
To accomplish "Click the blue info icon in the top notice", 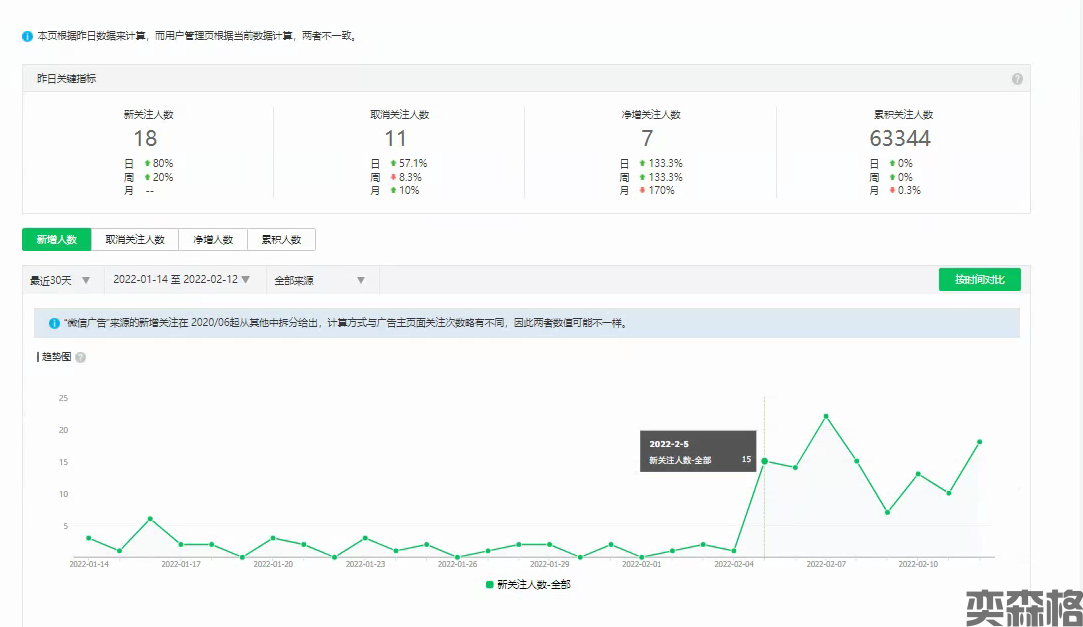I will (x=28, y=36).
